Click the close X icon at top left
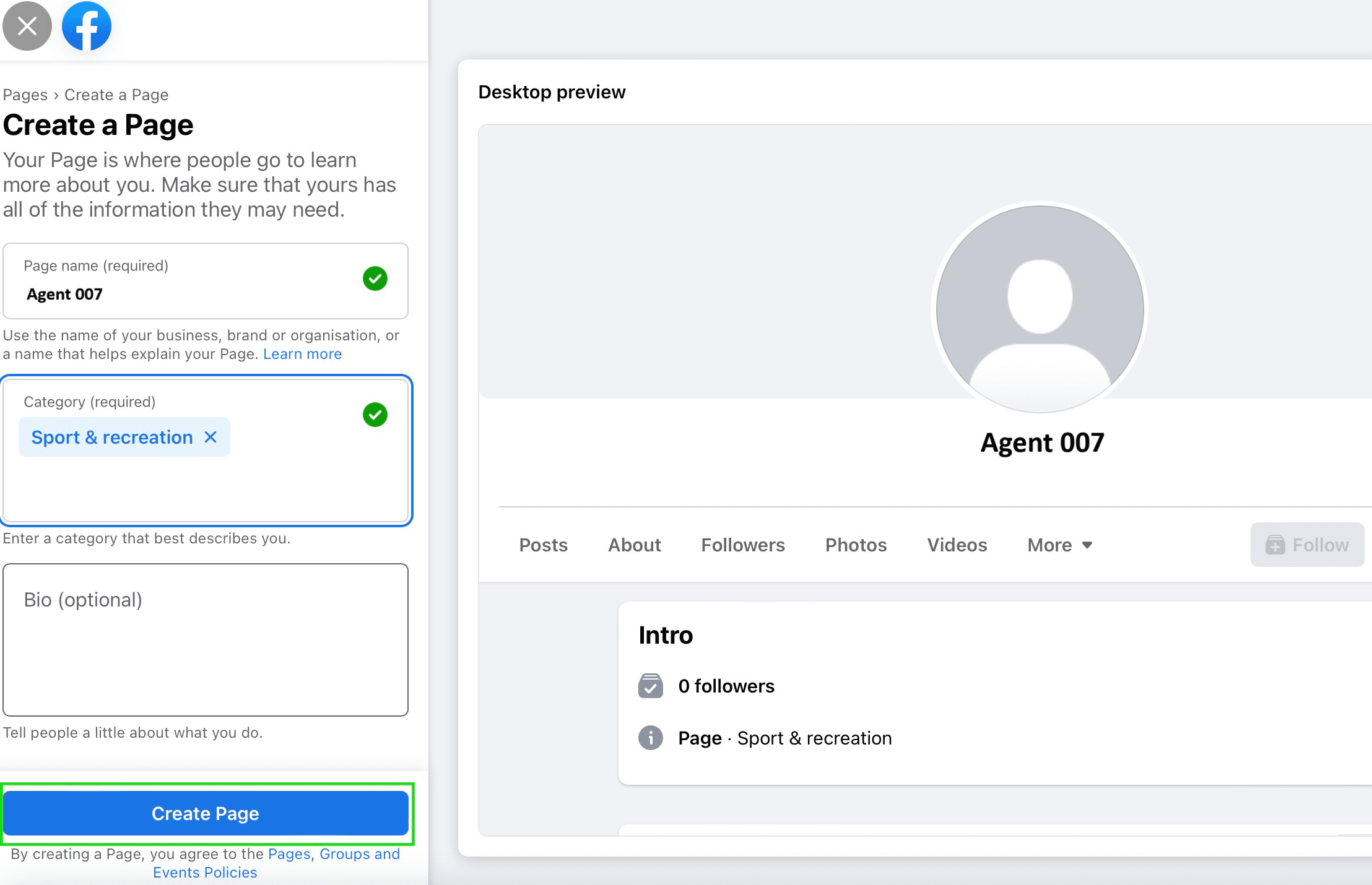 pos(27,25)
